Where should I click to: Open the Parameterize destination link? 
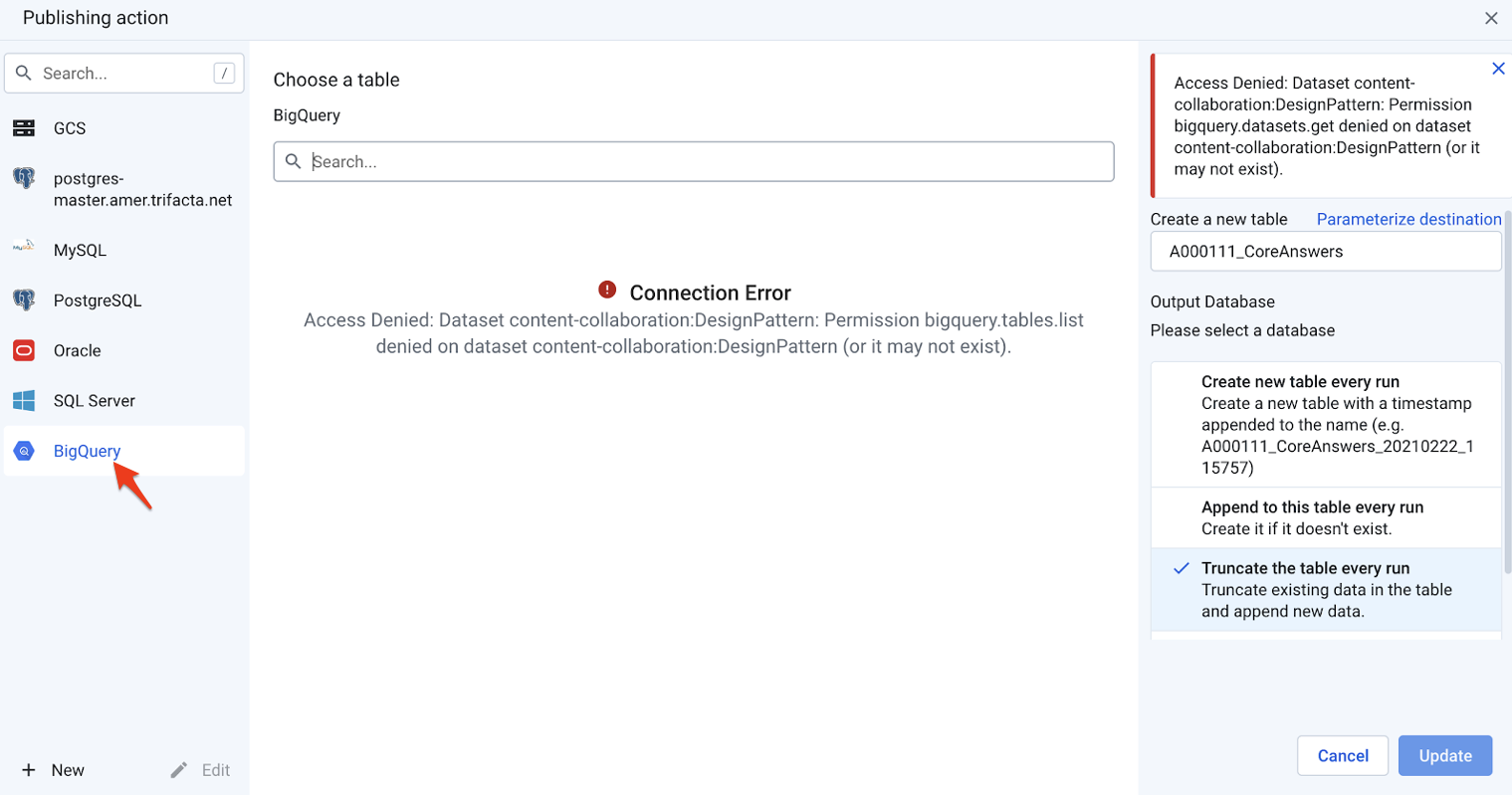coord(1408,219)
